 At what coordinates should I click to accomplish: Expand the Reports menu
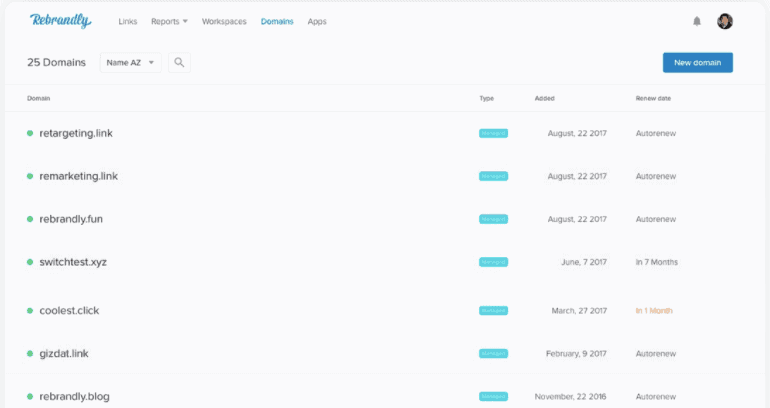tap(169, 21)
